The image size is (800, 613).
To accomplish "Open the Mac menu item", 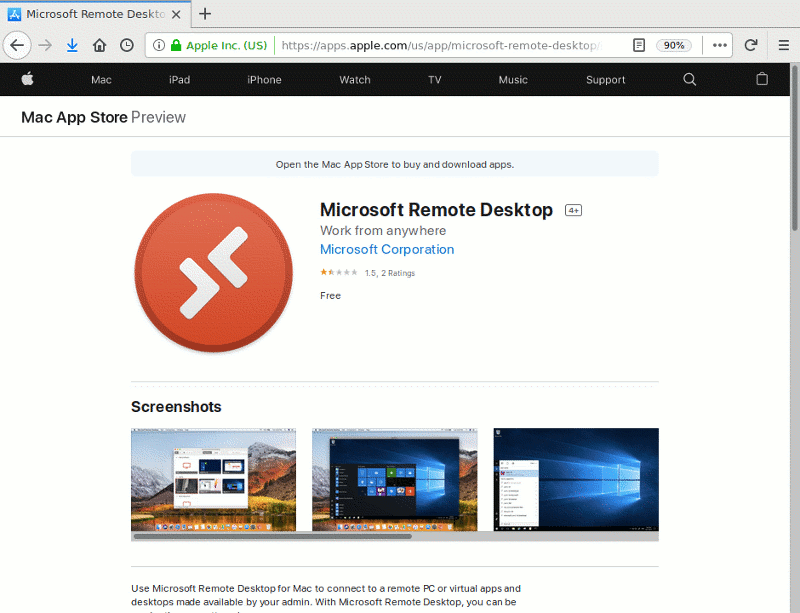I will pos(101,80).
